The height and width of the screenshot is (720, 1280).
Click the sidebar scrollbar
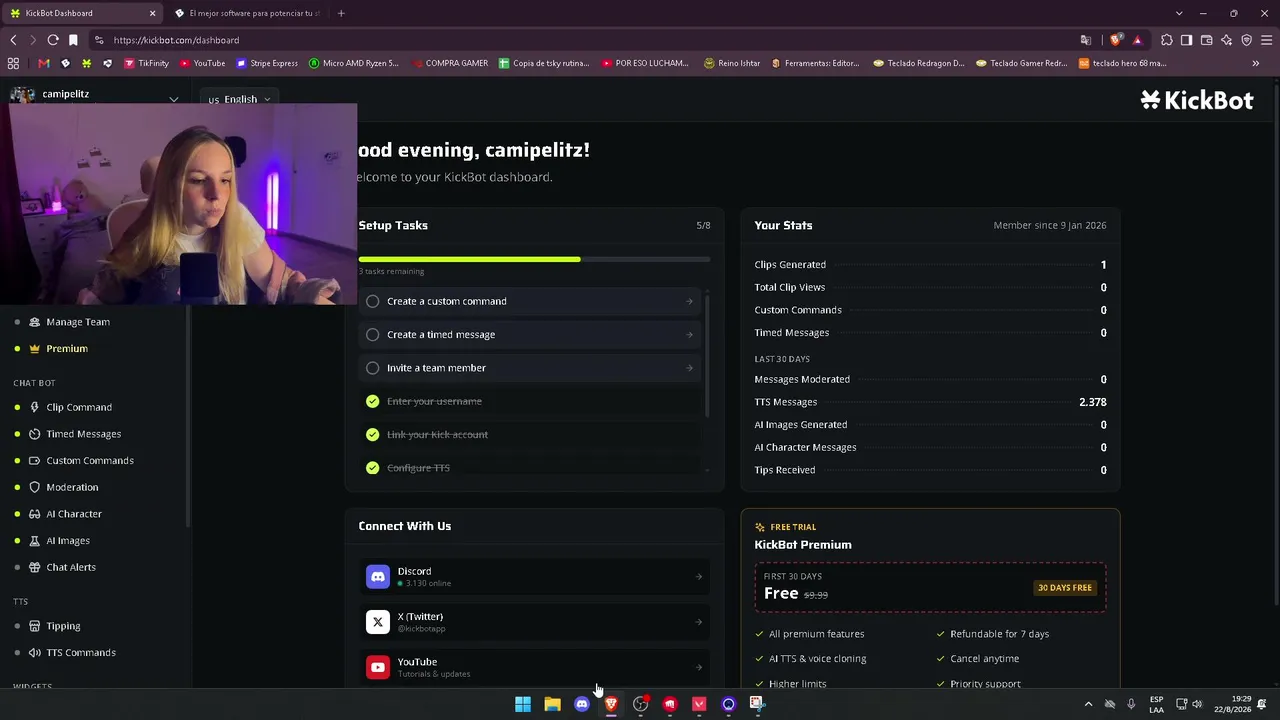click(188, 415)
